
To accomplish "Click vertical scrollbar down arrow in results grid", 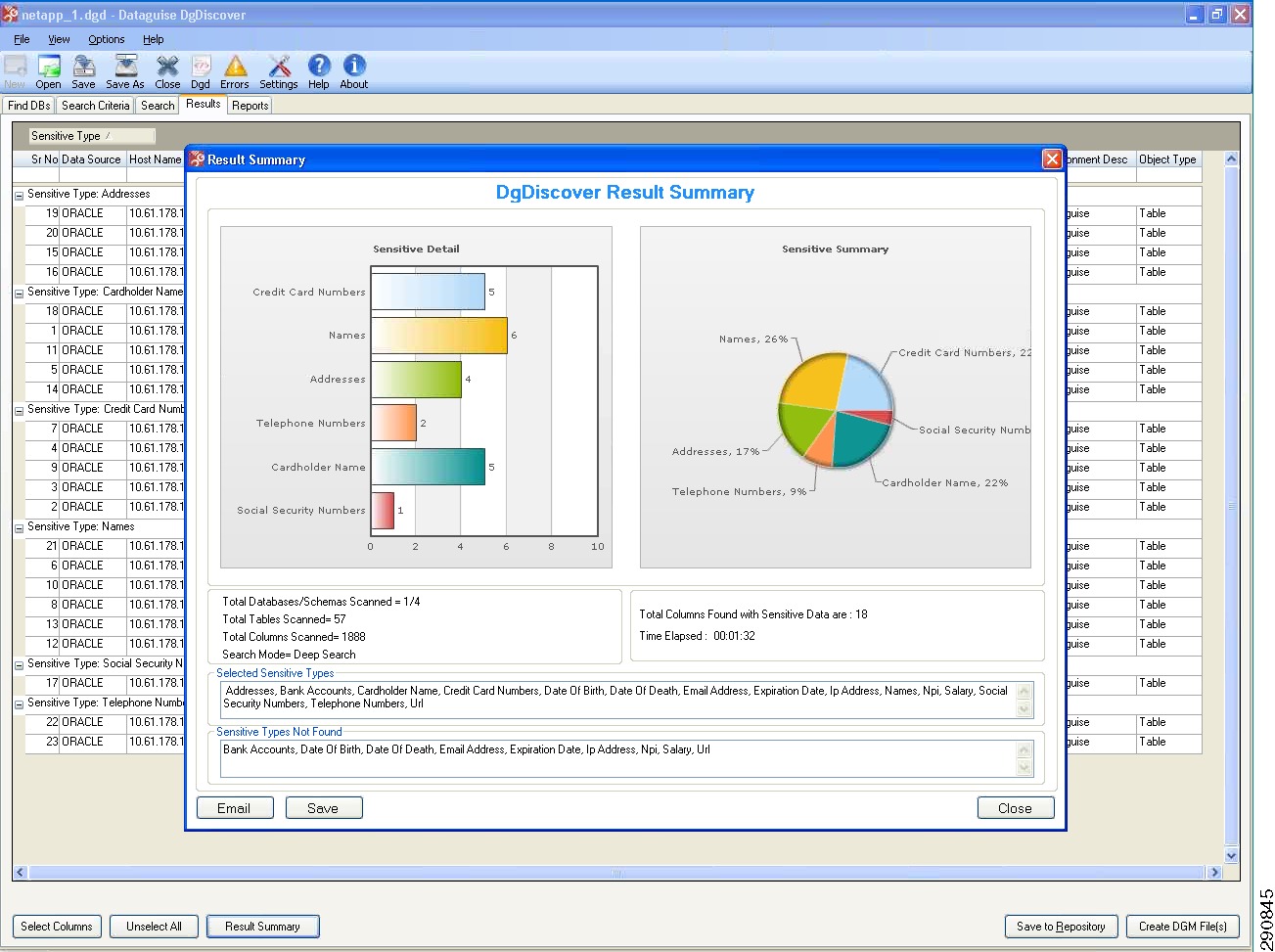I will [x=1232, y=855].
